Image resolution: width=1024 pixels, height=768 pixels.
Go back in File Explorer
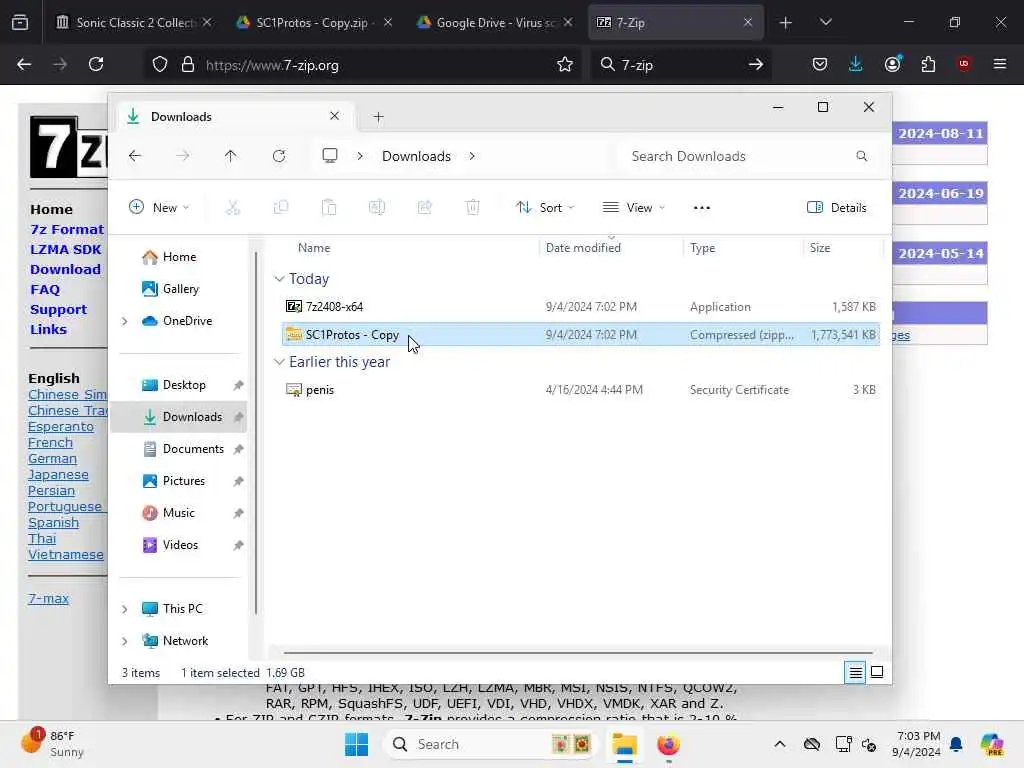[135, 156]
